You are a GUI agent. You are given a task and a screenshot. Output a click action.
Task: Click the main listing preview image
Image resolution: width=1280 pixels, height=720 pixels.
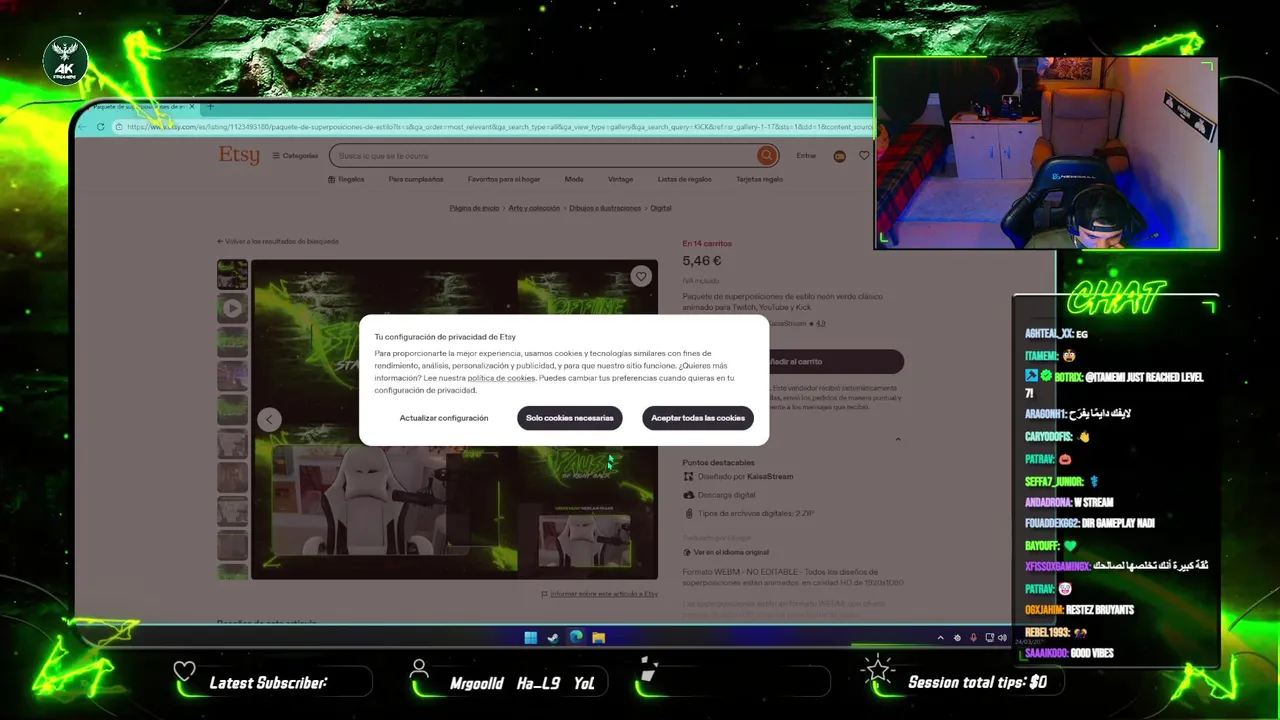point(454,419)
